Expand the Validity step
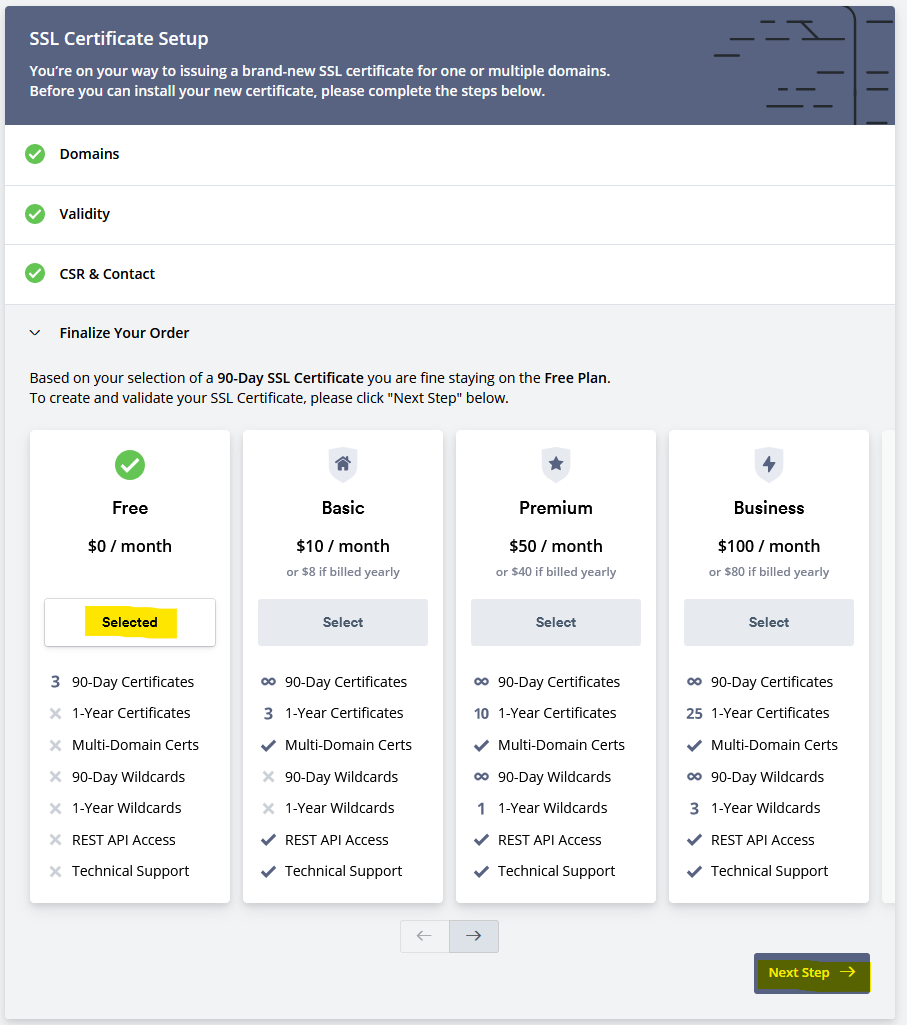Image resolution: width=907 pixels, height=1025 pixels. pos(85,214)
